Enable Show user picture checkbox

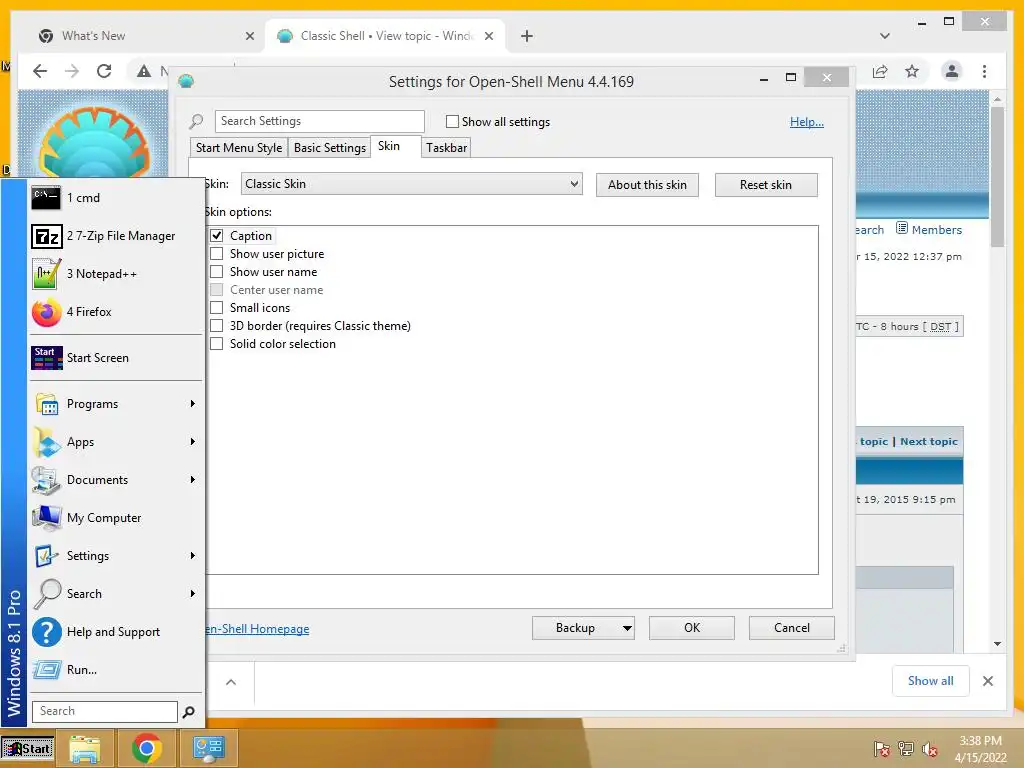(217, 253)
